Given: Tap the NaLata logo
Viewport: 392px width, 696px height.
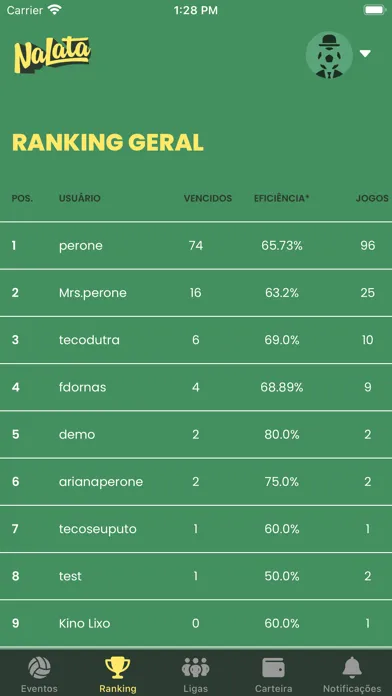Looking at the screenshot, I should click(x=52, y=55).
